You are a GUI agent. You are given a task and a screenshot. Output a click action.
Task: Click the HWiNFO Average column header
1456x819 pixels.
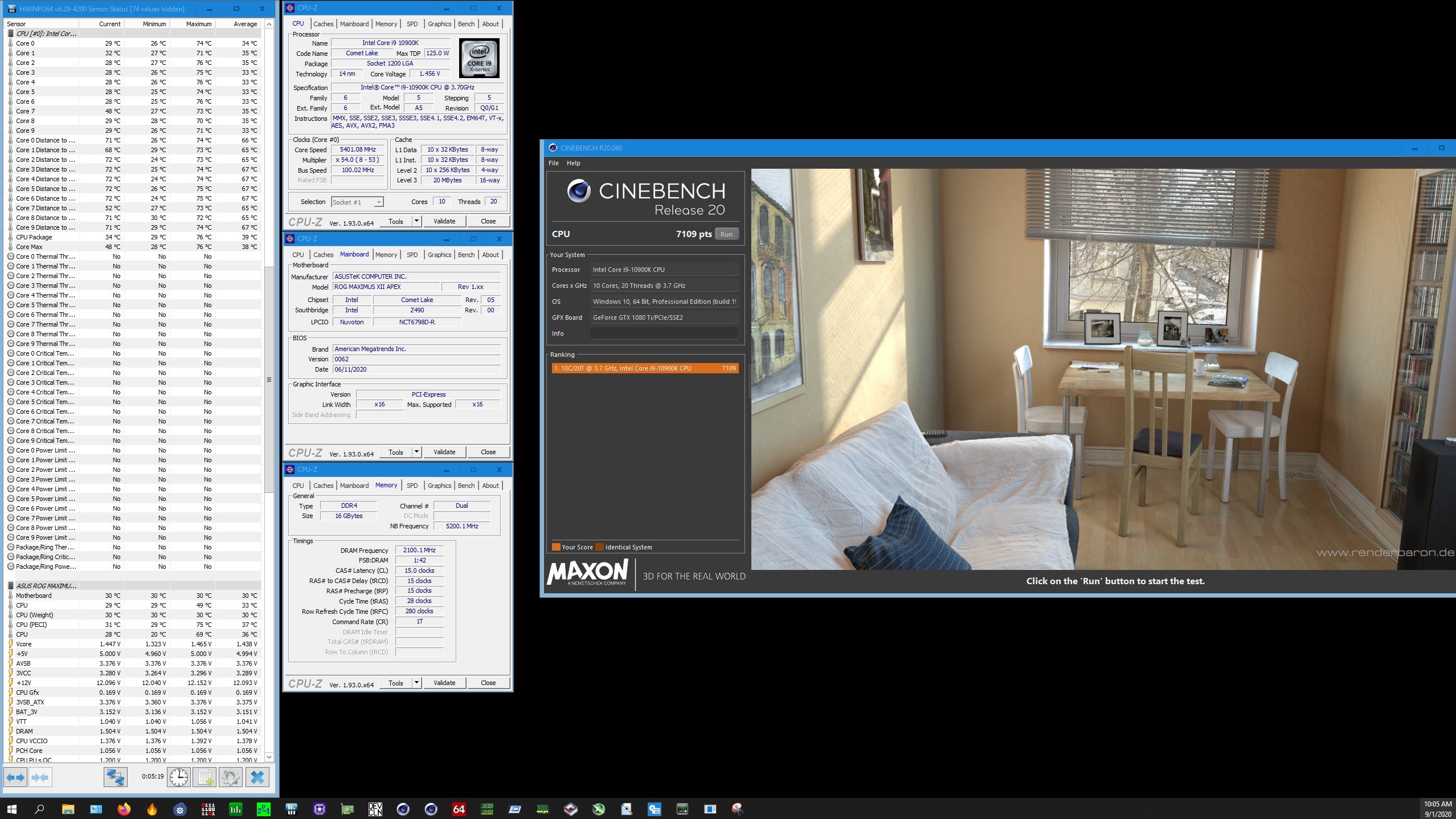click(x=238, y=24)
